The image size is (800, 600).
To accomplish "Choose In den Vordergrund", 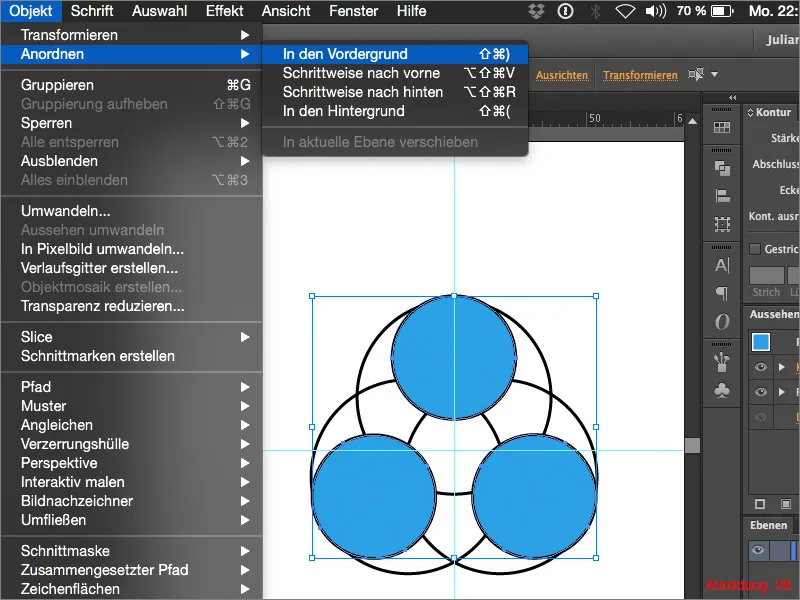I will point(395,54).
